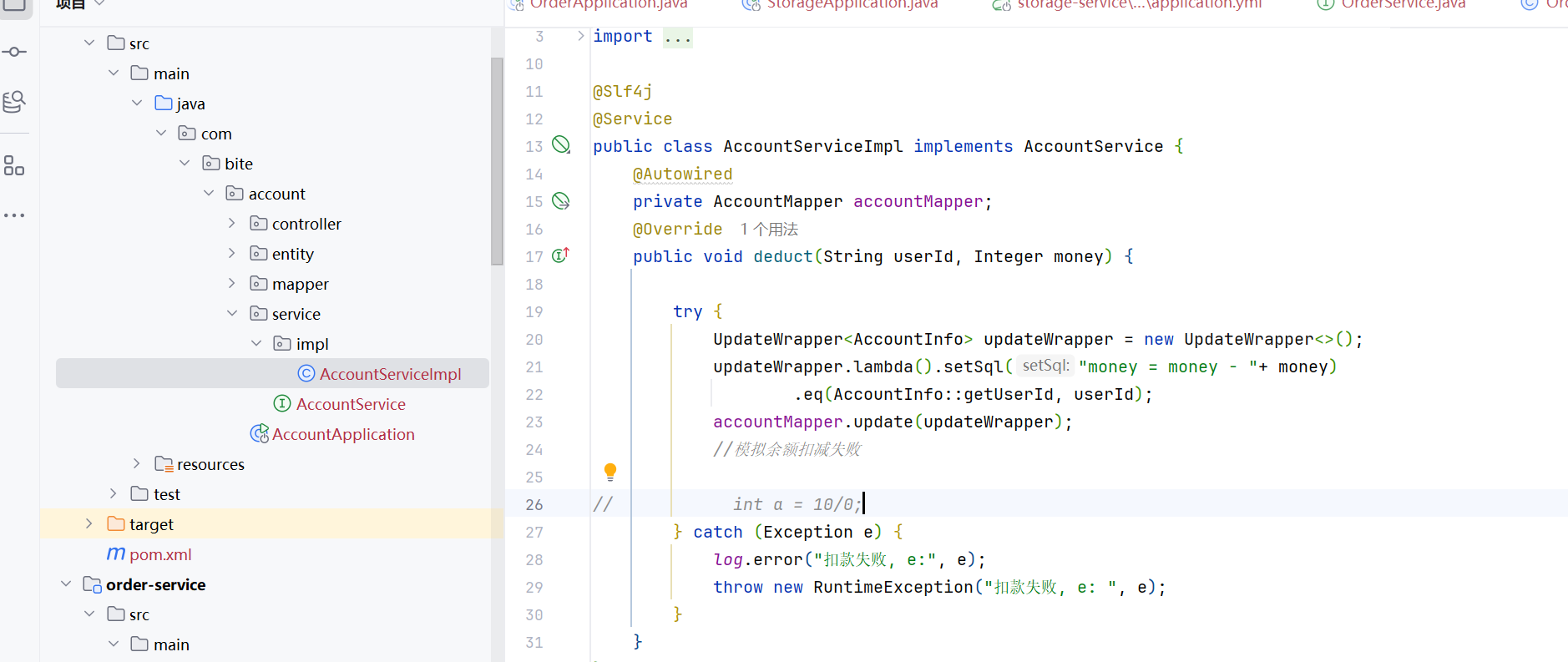Click the mapper package icon

[259, 283]
